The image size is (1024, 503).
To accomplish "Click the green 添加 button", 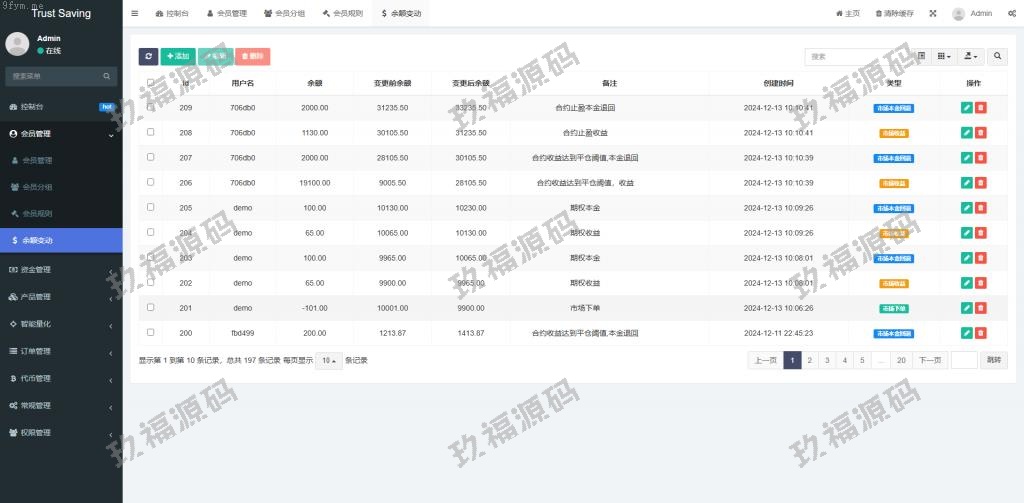I will 177,57.
